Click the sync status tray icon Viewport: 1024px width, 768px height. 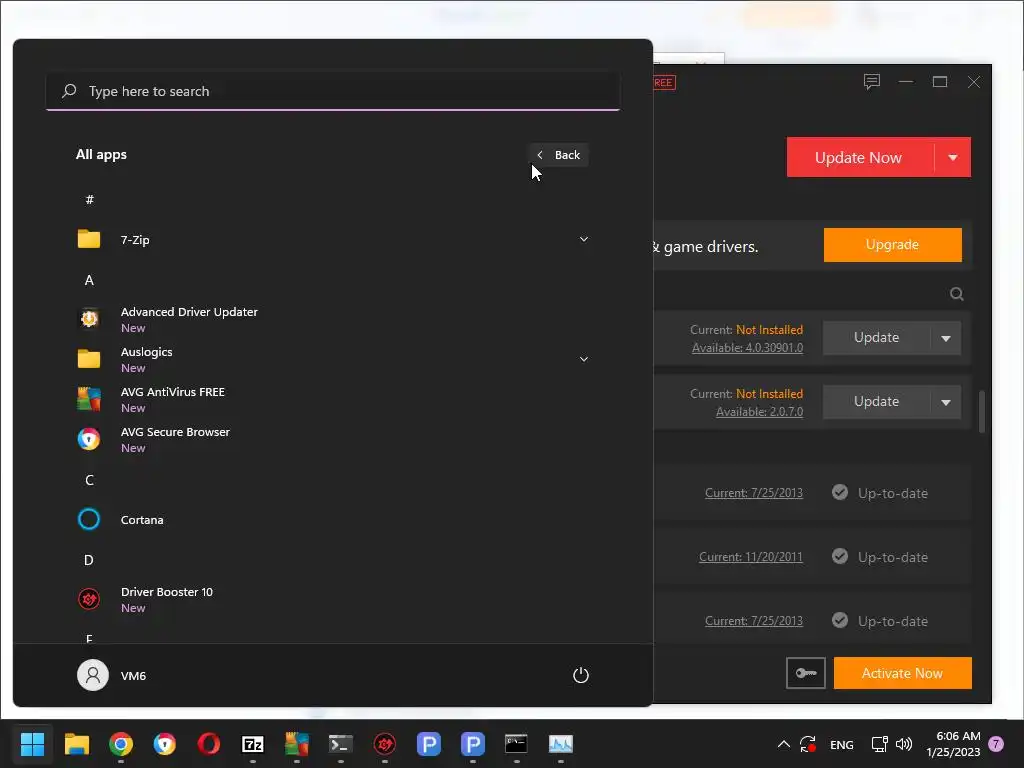coord(808,744)
